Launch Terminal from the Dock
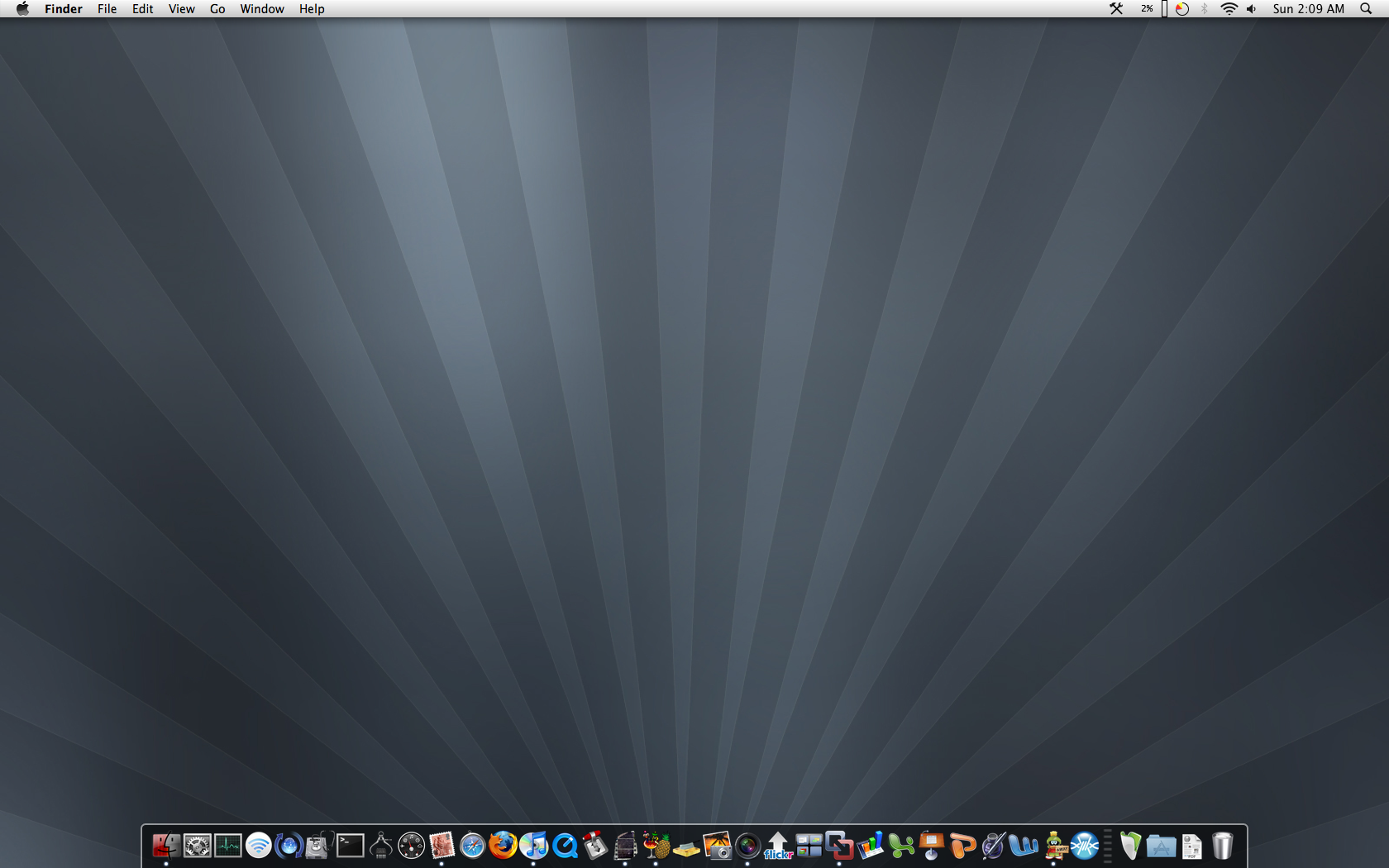The width and height of the screenshot is (1389, 868). (x=350, y=846)
